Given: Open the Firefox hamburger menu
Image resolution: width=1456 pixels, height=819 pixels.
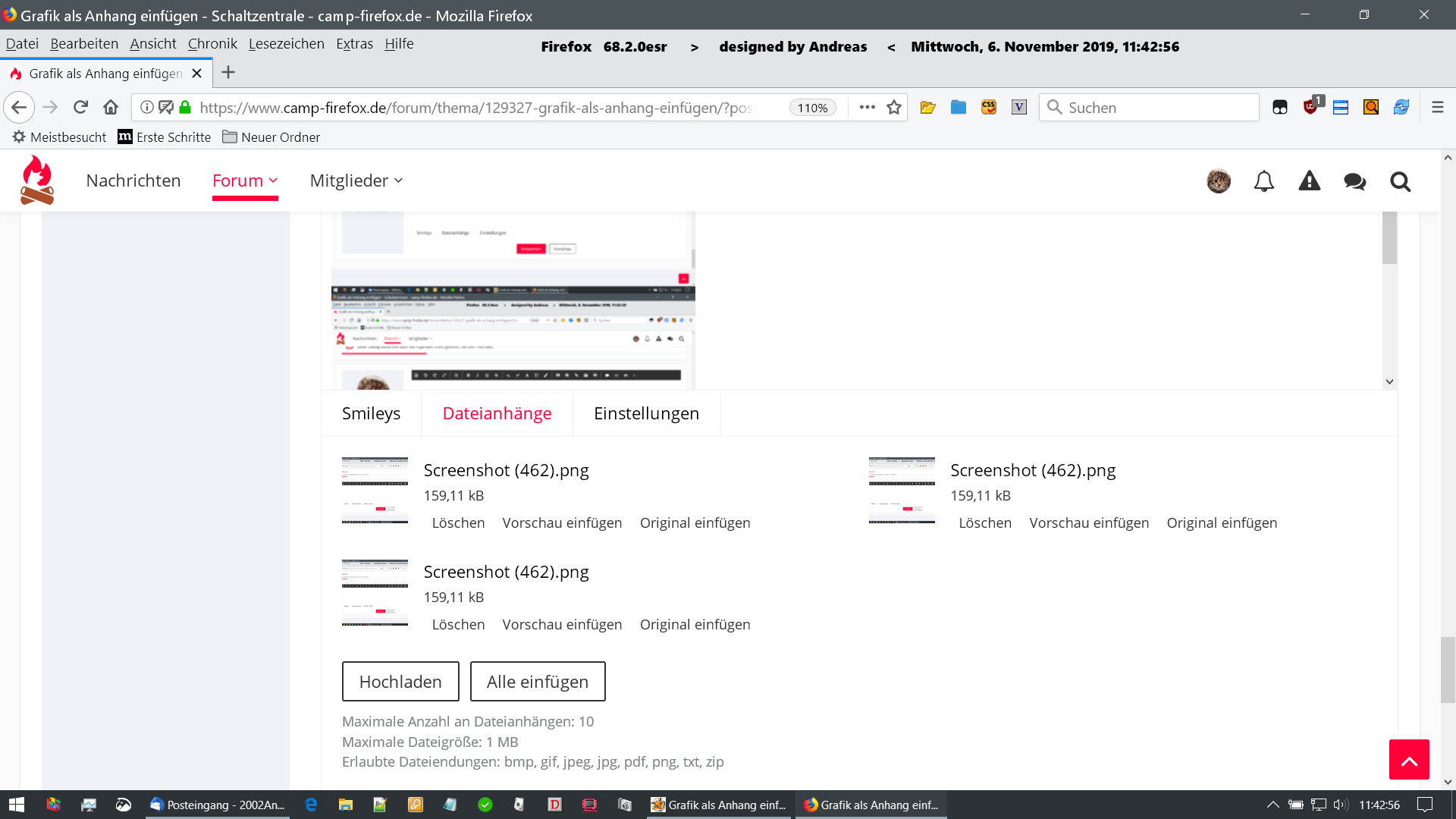Looking at the screenshot, I should tap(1437, 108).
